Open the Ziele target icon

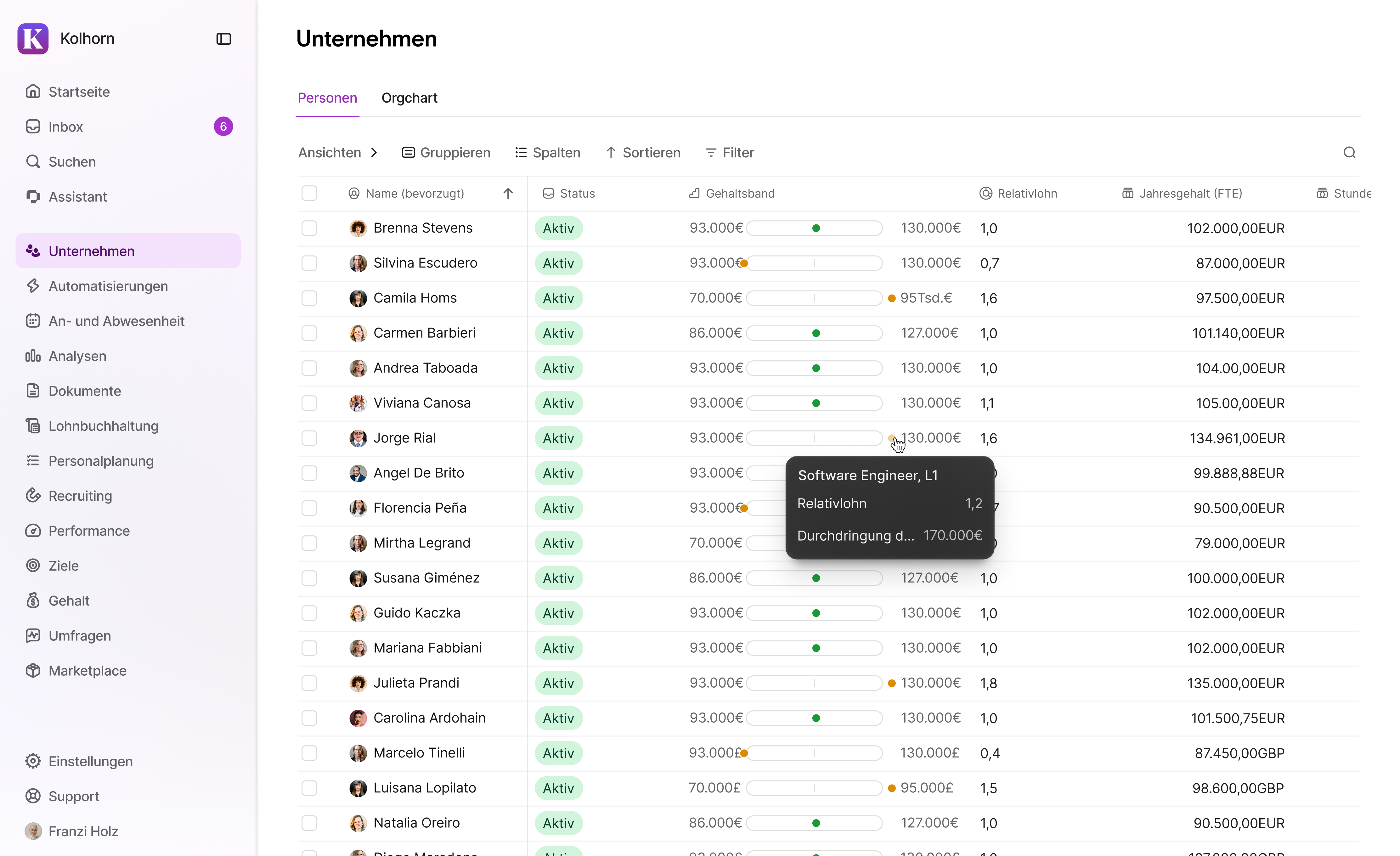pos(33,565)
